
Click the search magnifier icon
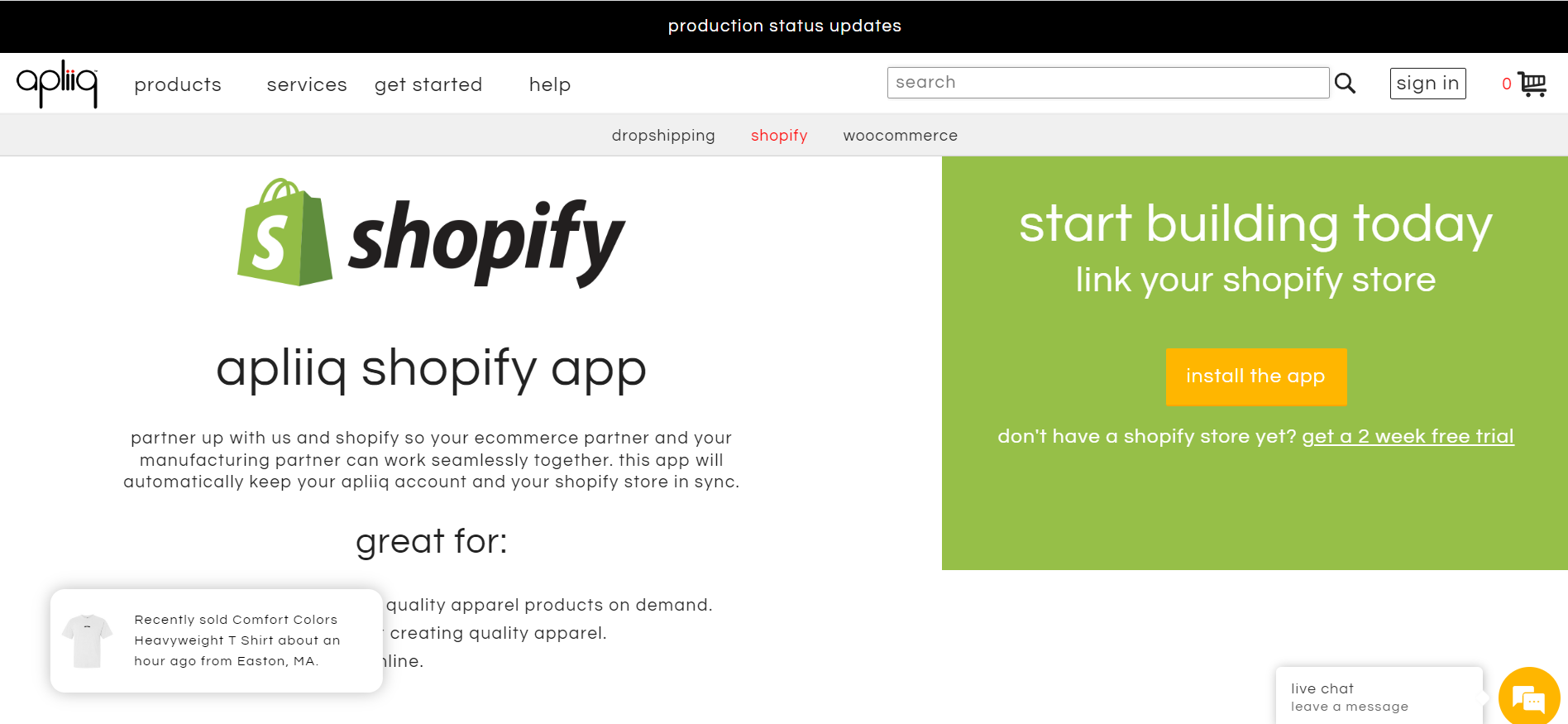coord(1345,84)
